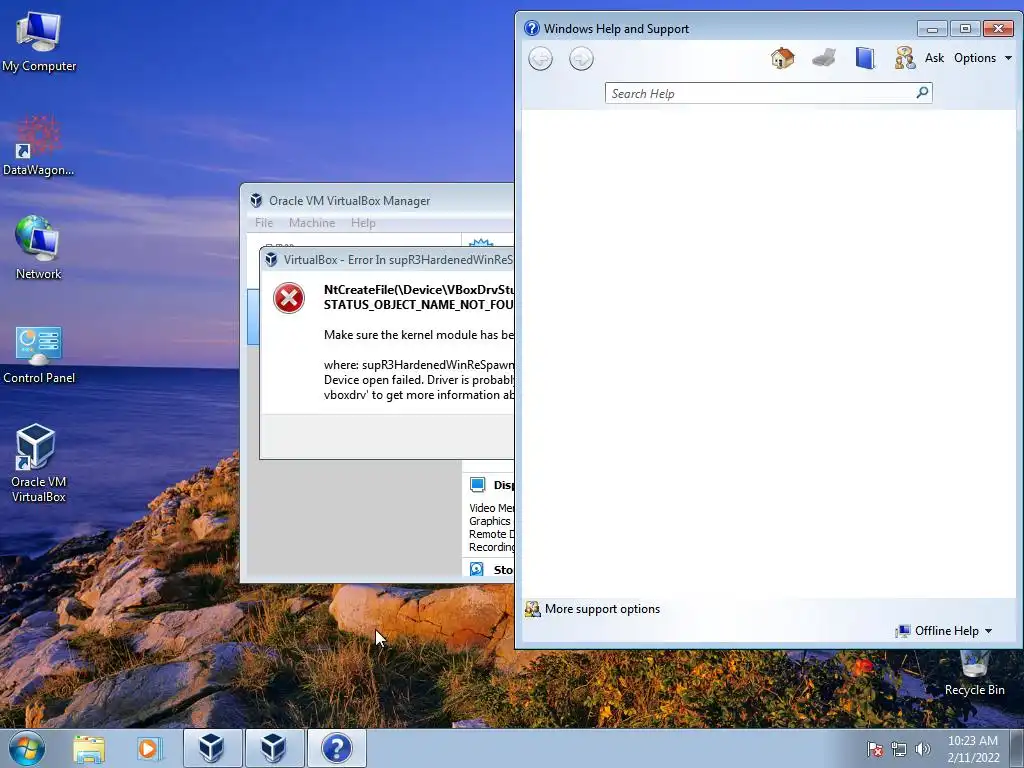Select Oracle VM VirtualBox desktop shortcut
The width and height of the screenshot is (1024, 768).
click(x=39, y=463)
